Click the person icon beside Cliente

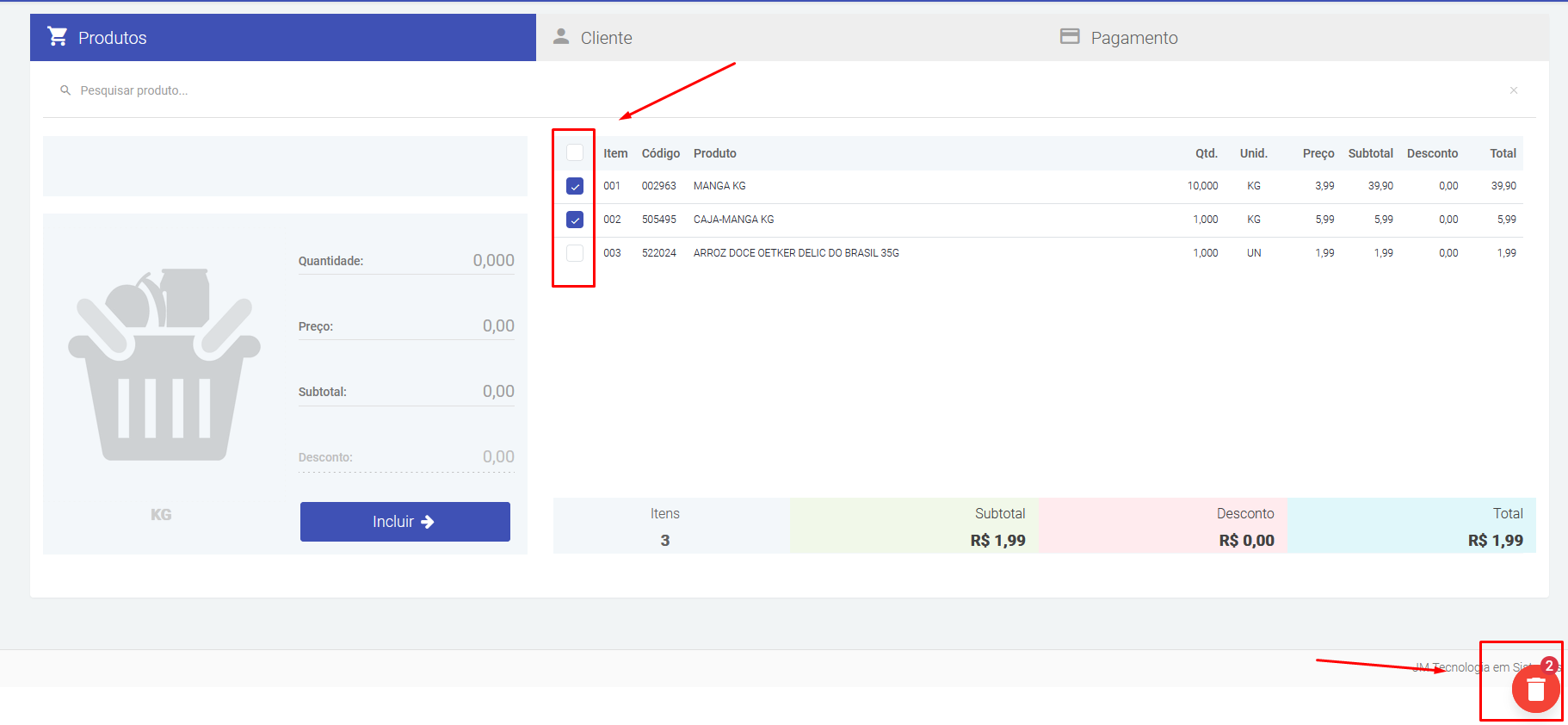[x=561, y=37]
